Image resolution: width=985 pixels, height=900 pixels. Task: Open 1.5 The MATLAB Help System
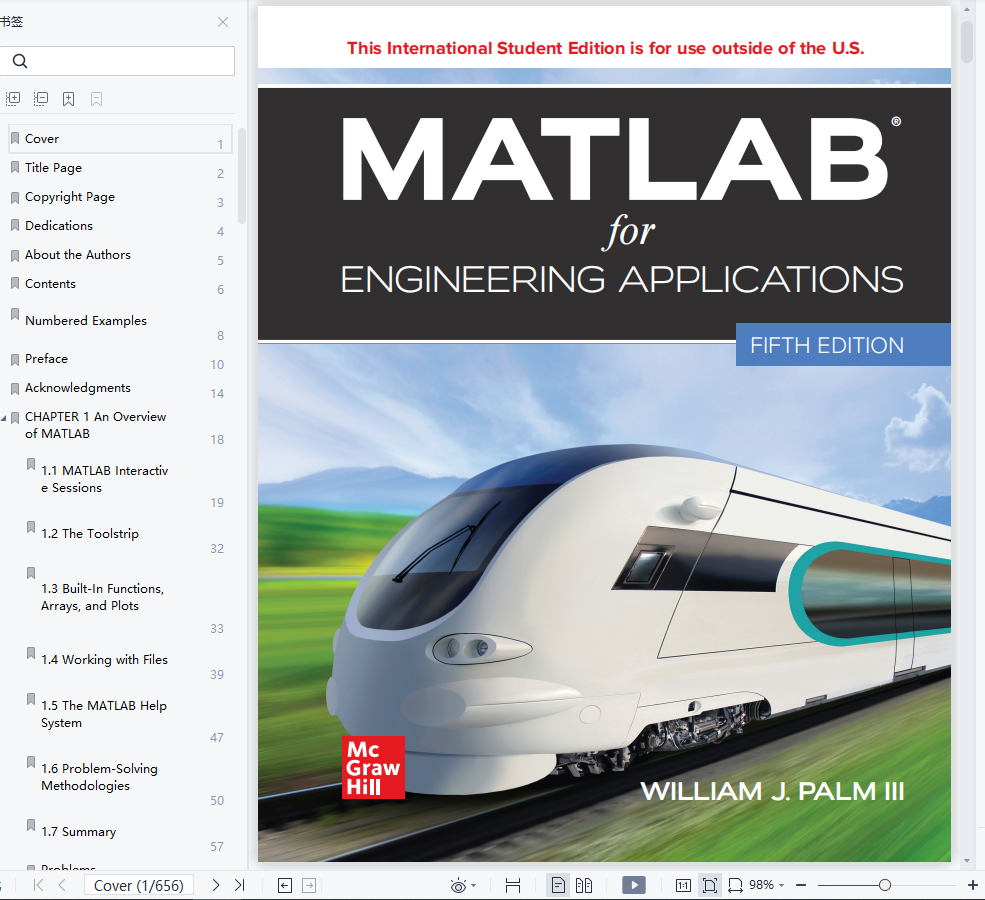tap(104, 714)
